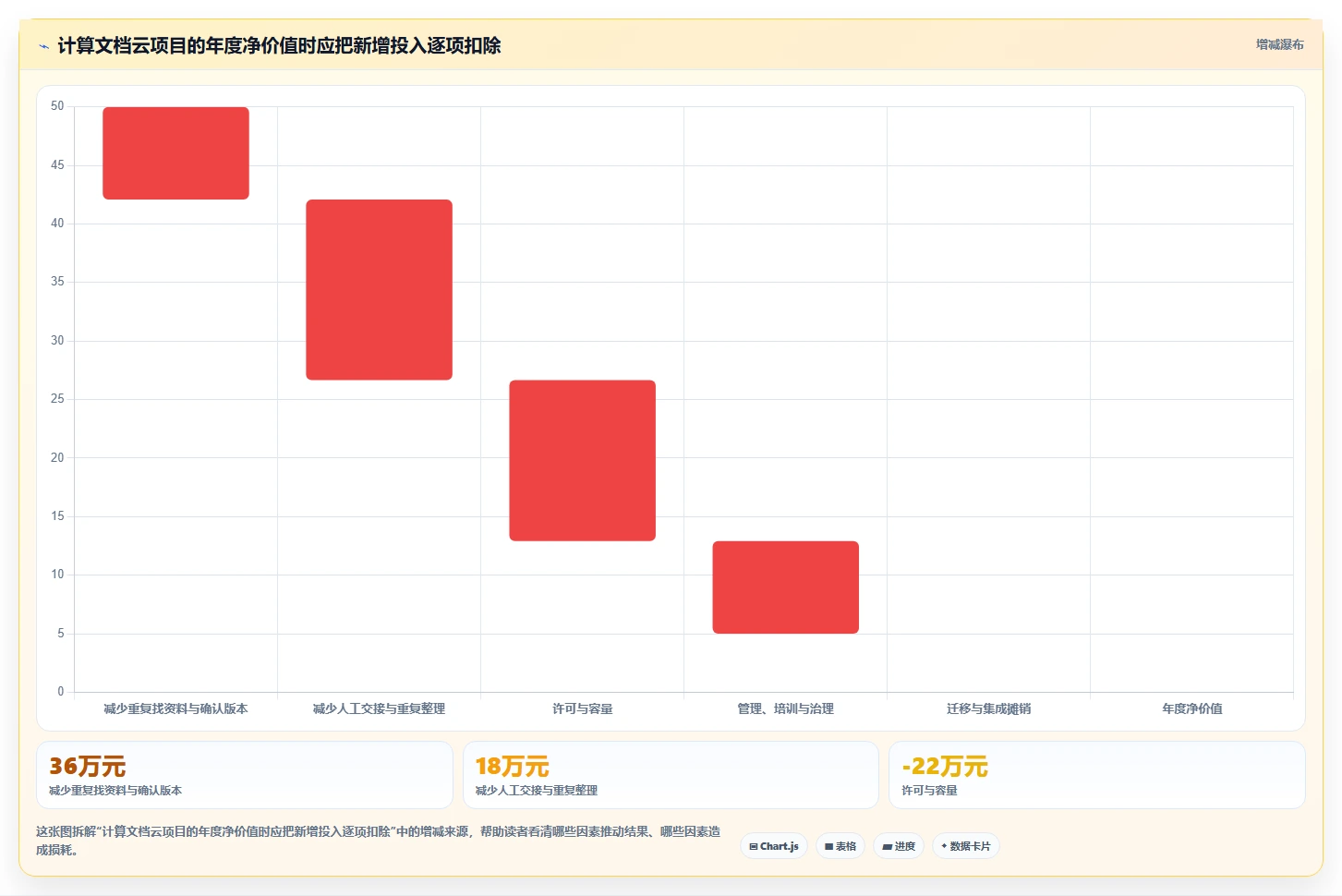The width and height of the screenshot is (1342, 896).
Task: Click the y-axis value 50
Action: [x=57, y=106]
